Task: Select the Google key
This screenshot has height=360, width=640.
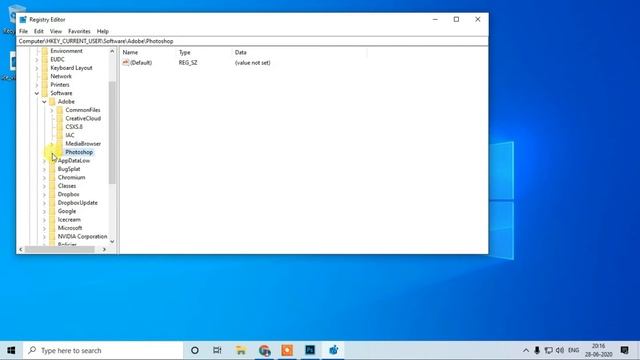Action: [x=67, y=211]
